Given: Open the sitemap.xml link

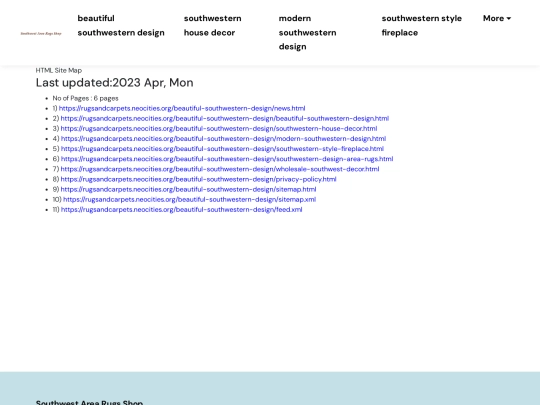Looking at the screenshot, I should [x=189, y=199].
